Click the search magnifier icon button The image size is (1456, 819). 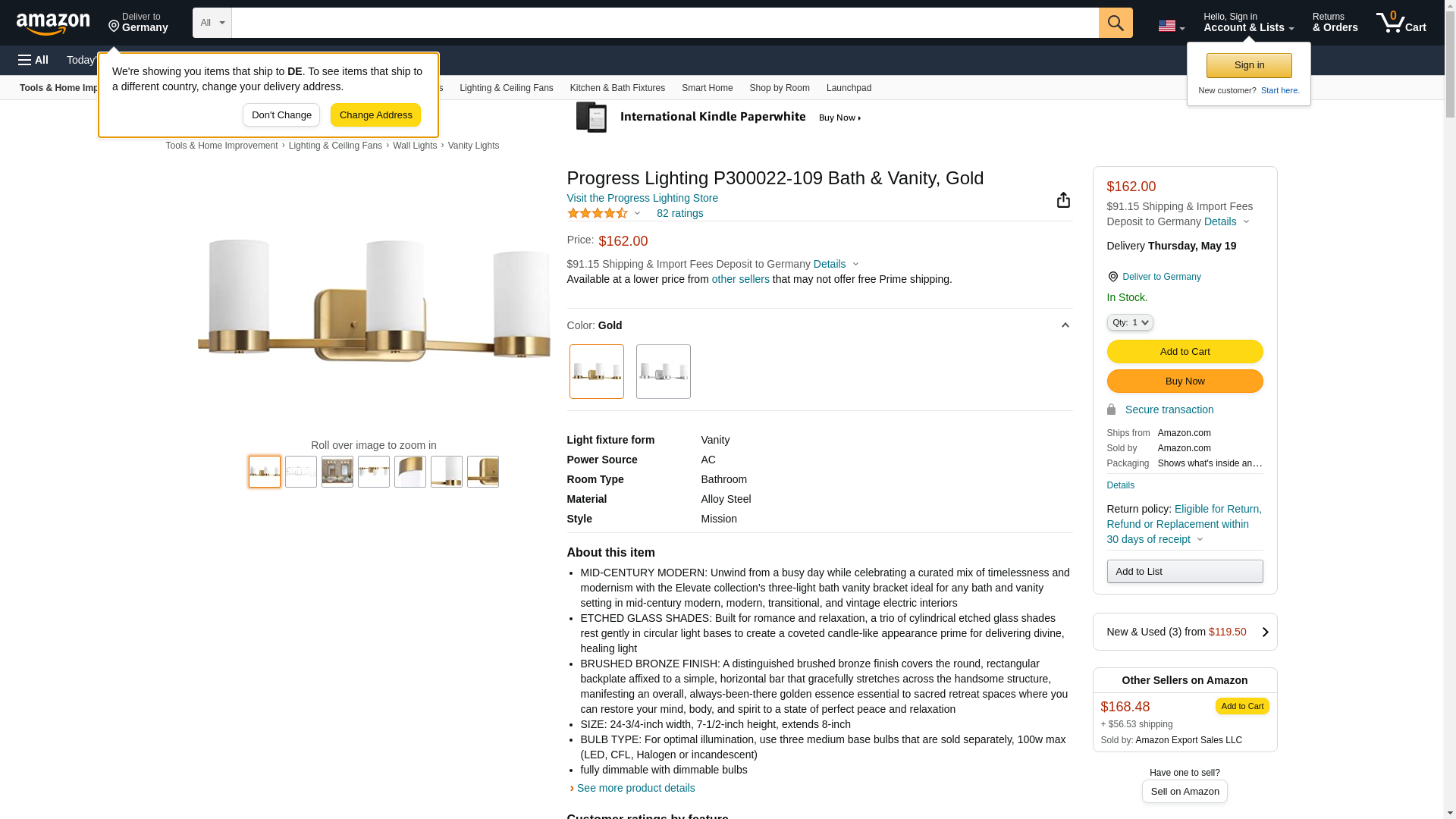pyautogui.click(x=1115, y=23)
